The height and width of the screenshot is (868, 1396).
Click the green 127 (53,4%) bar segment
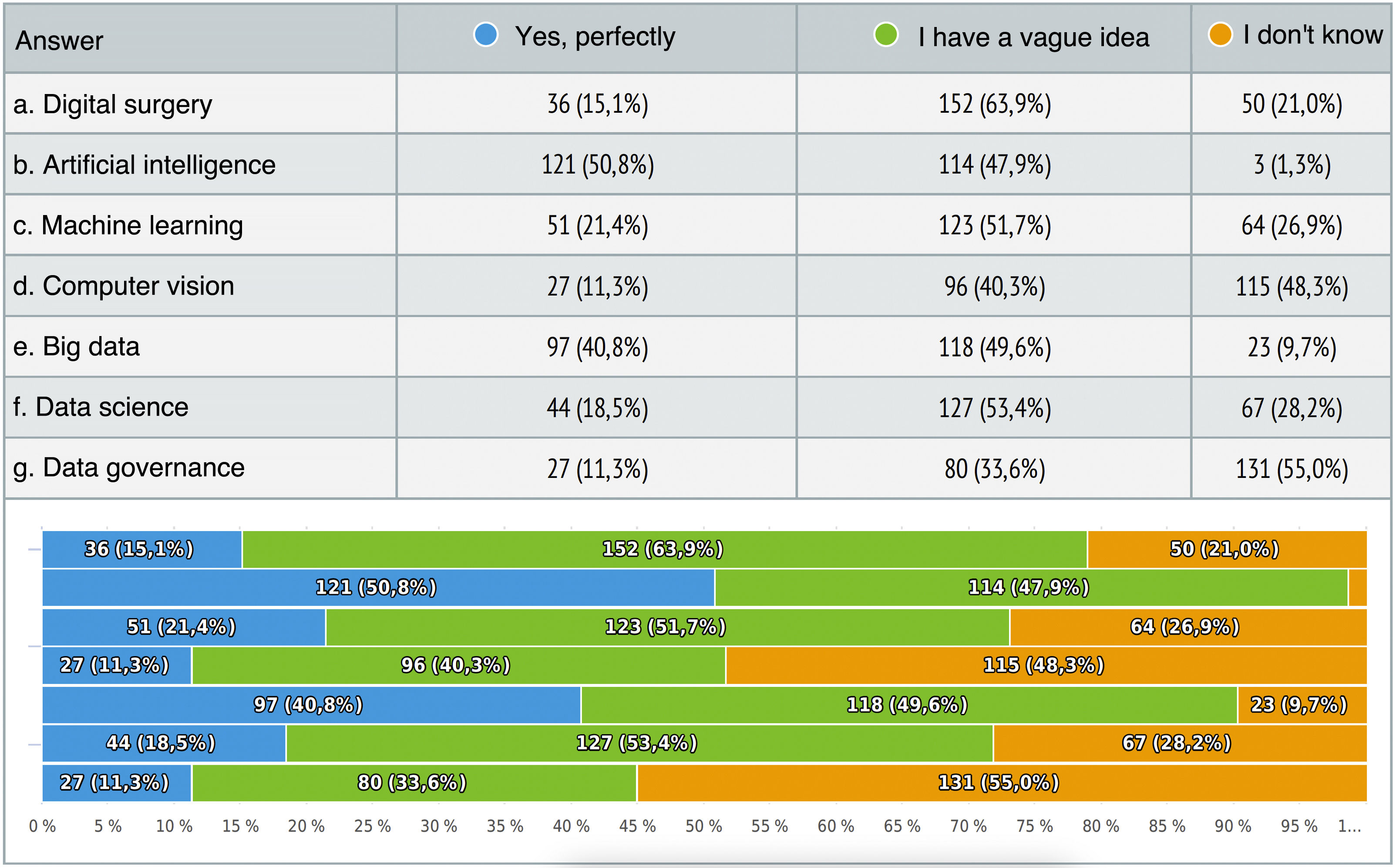pos(637,744)
